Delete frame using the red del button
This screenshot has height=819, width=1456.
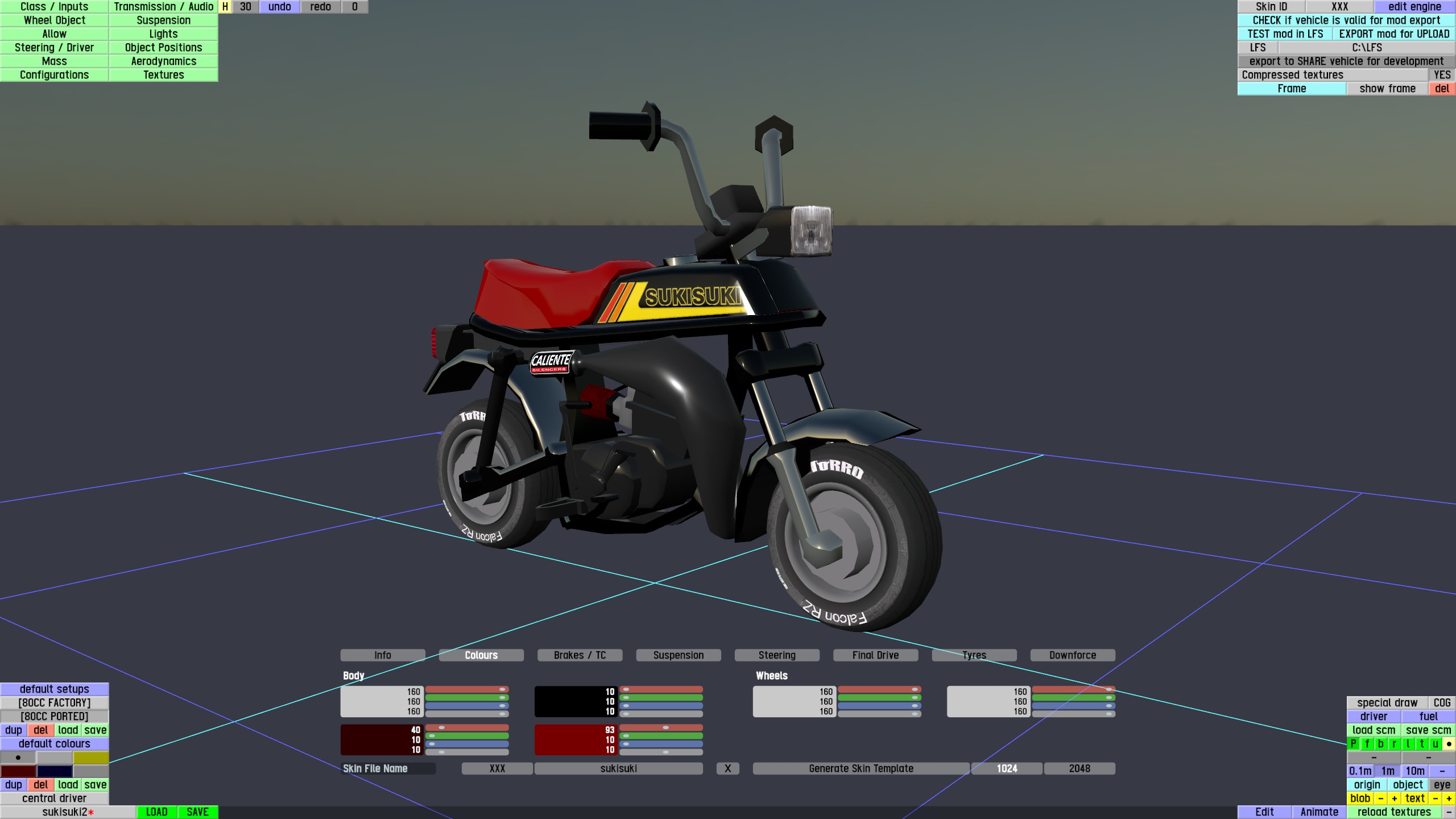[1442, 89]
